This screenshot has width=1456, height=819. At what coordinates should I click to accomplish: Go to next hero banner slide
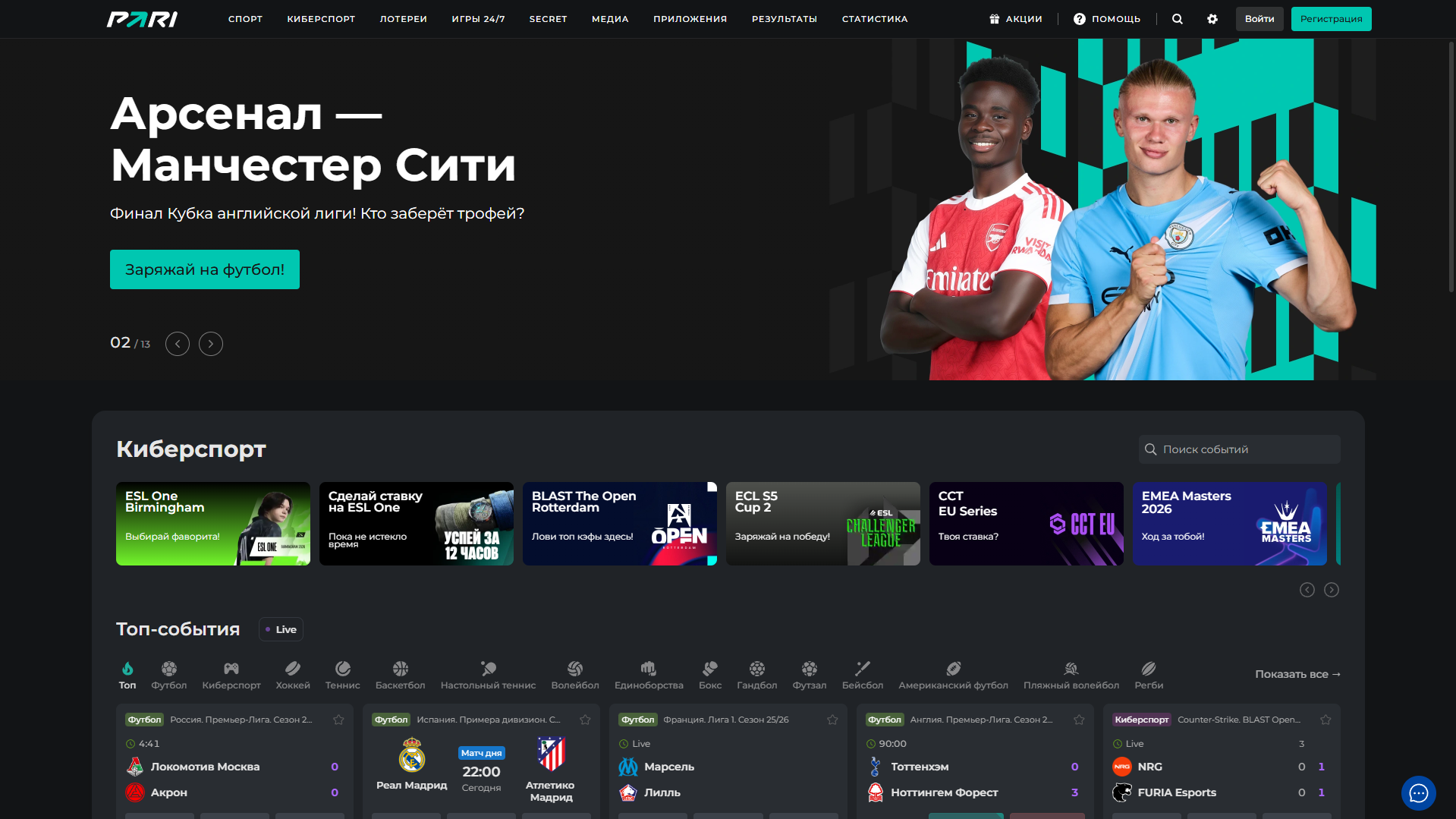click(211, 344)
